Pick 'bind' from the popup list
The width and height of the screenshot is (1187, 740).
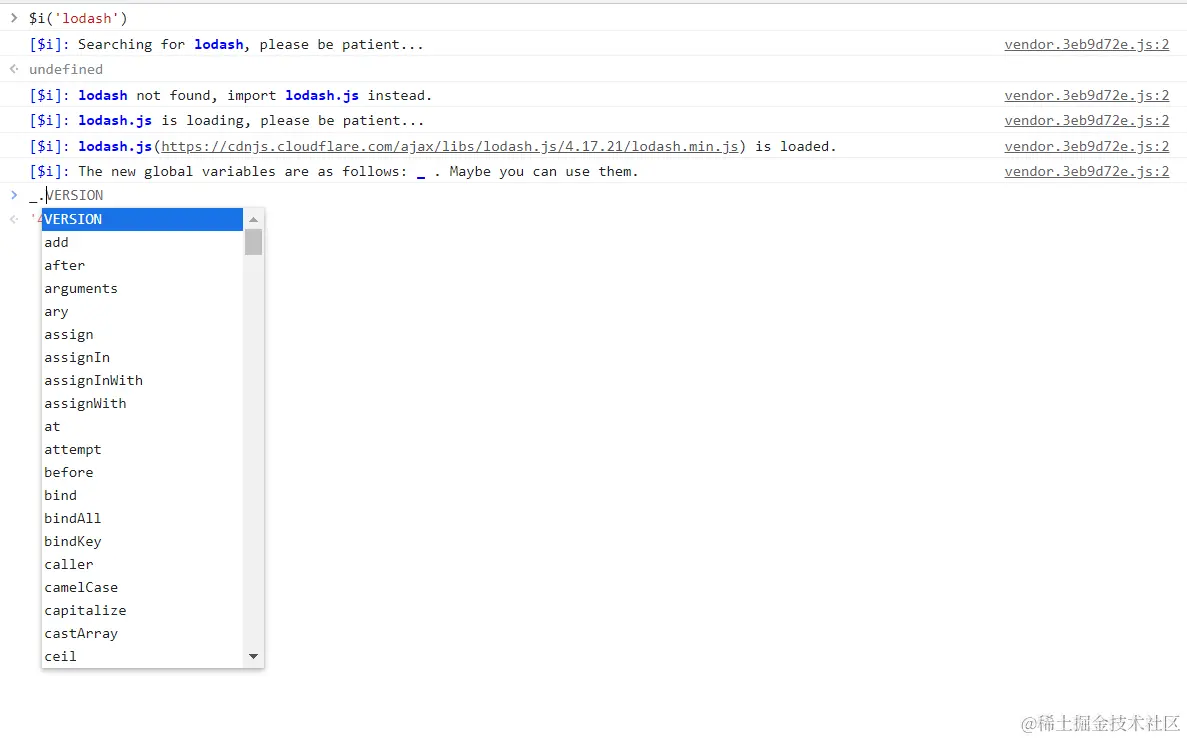pyautogui.click(x=142, y=496)
